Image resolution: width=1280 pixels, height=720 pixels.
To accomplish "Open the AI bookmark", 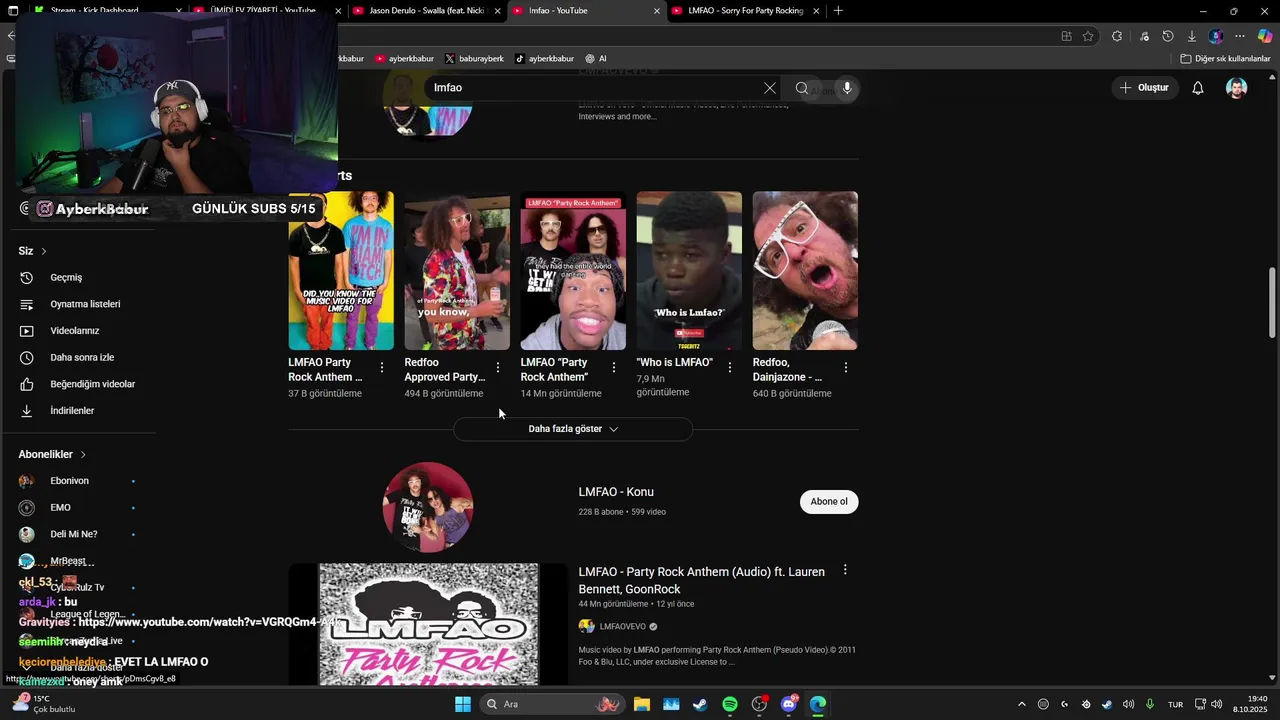I will click(x=596, y=59).
